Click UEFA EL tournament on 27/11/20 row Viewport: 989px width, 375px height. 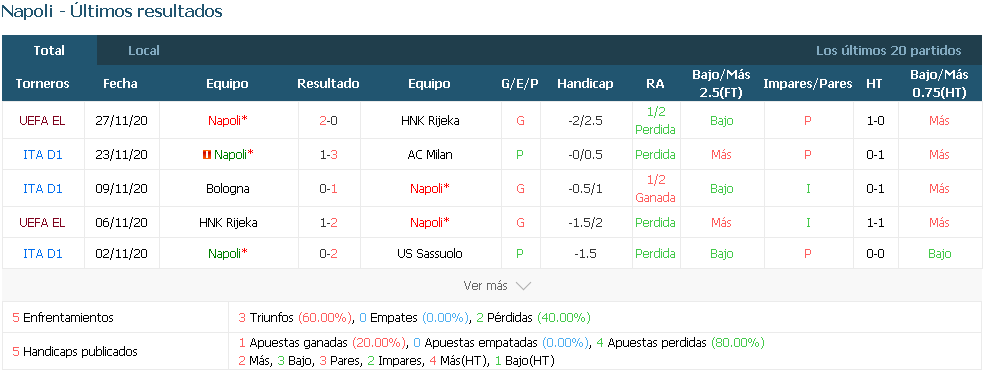click(42, 120)
